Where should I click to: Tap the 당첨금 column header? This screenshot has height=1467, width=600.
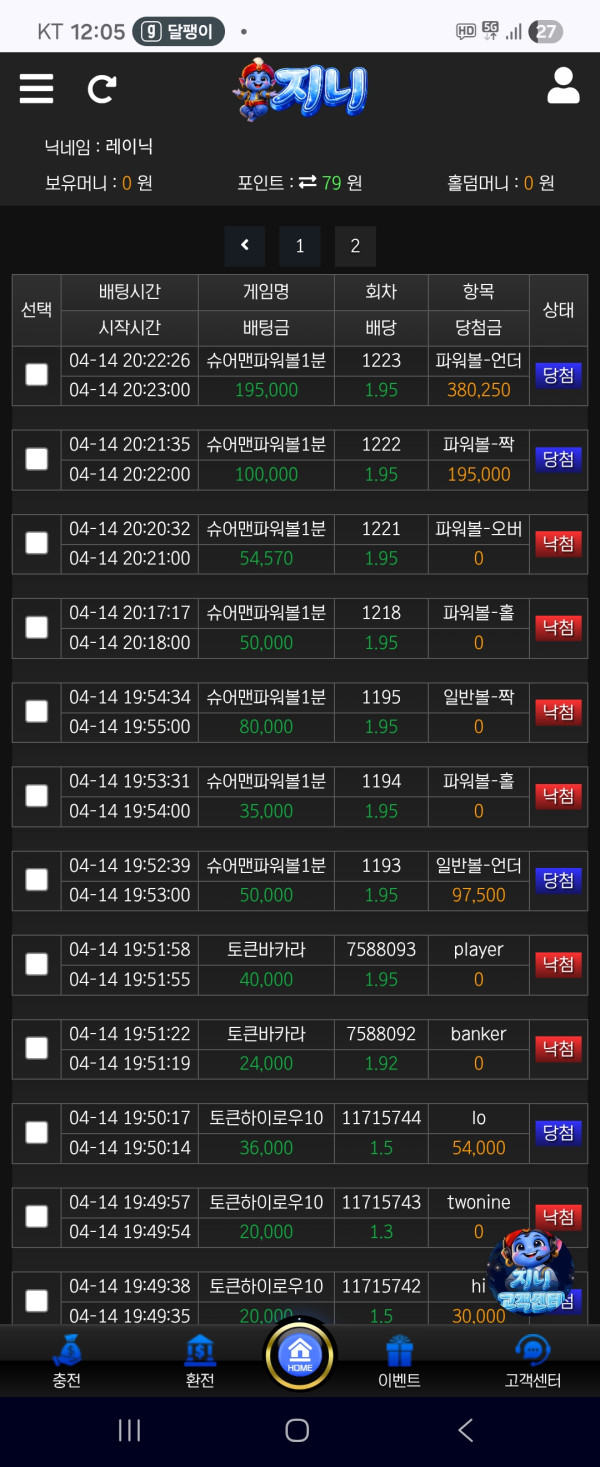point(478,327)
